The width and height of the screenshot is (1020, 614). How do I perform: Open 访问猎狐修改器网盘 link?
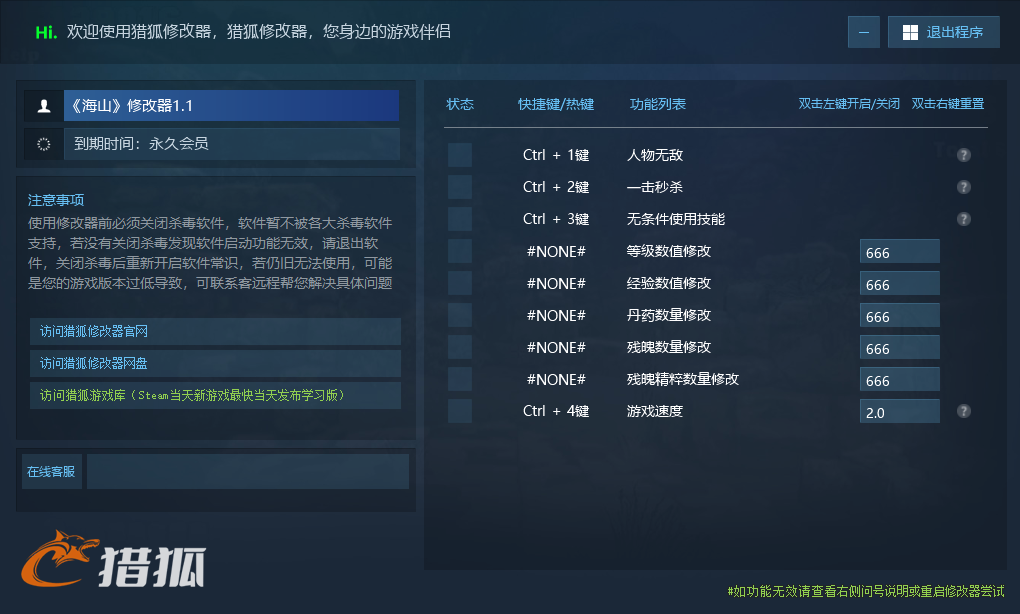(x=215, y=364)
